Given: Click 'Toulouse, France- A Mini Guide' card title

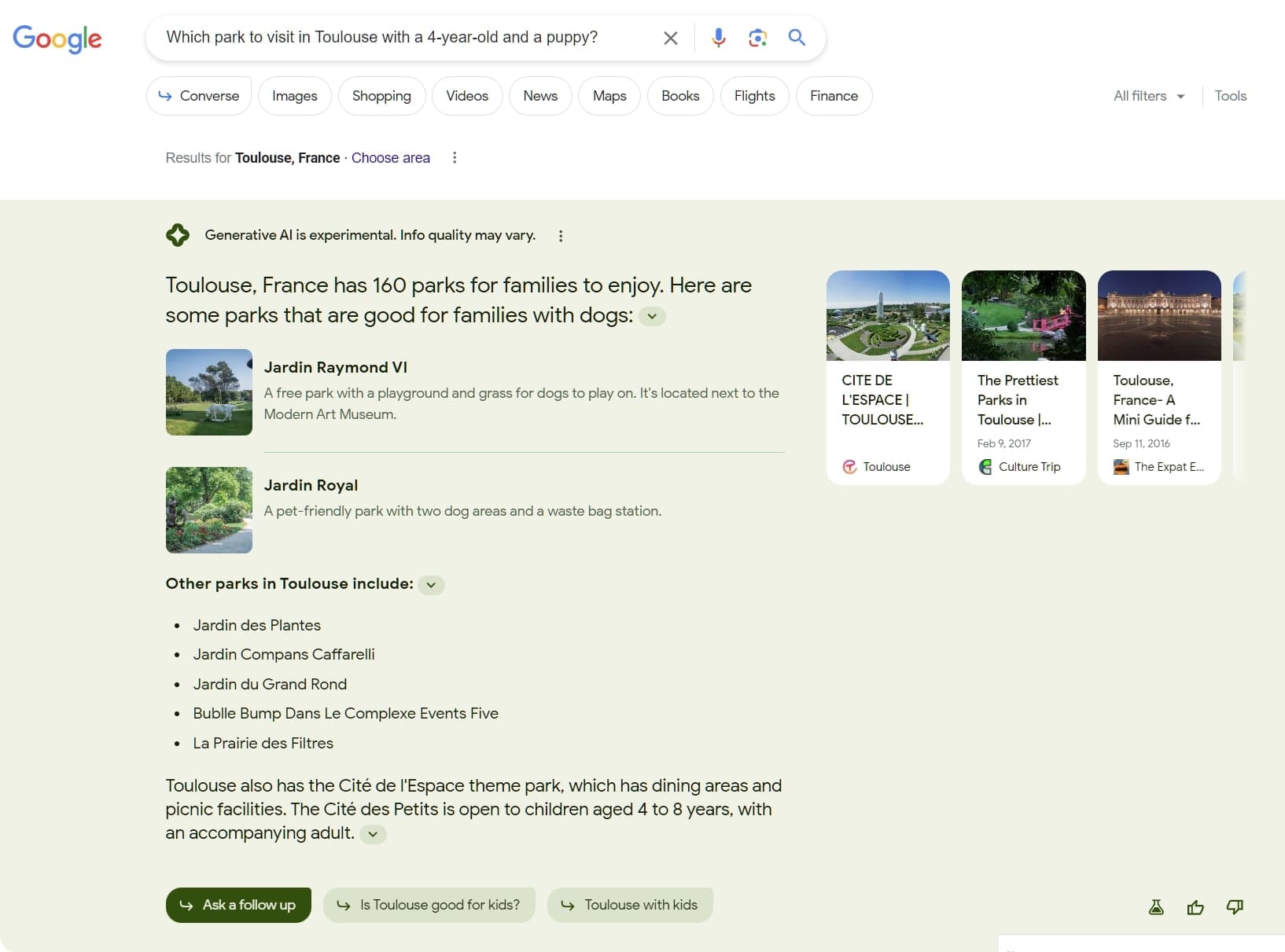Looking at the screenshot, I should (1157, 400).
